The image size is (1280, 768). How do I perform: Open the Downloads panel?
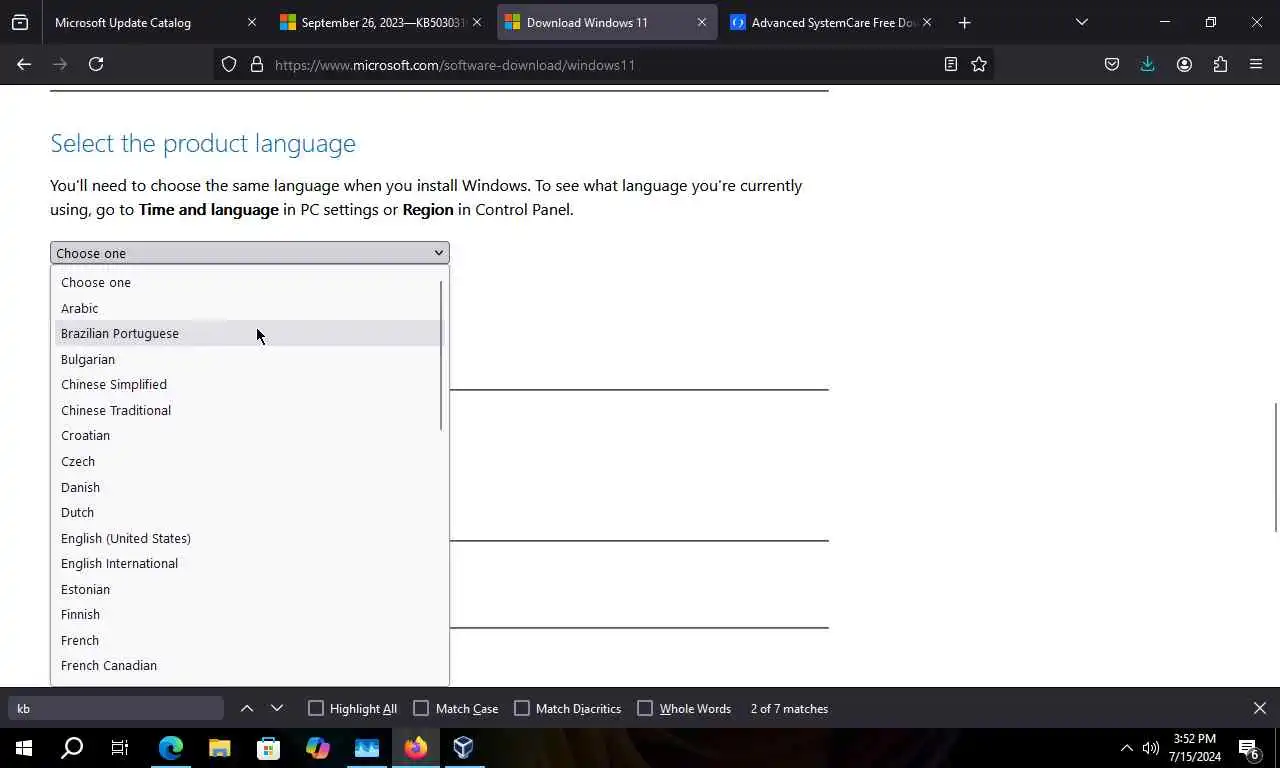(x=1148, y=64)
